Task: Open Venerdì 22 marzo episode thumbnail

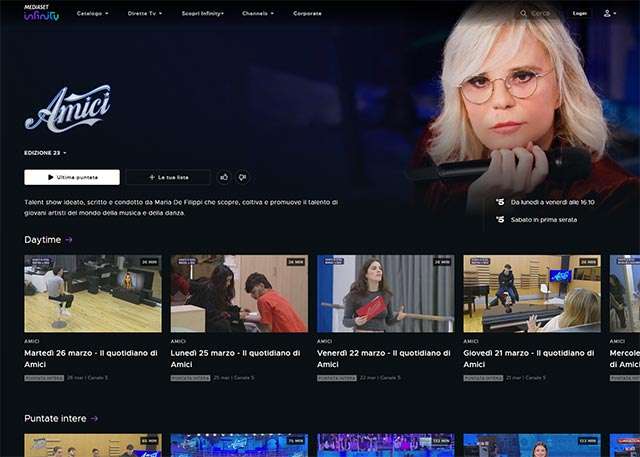Action: click(386, 294)
